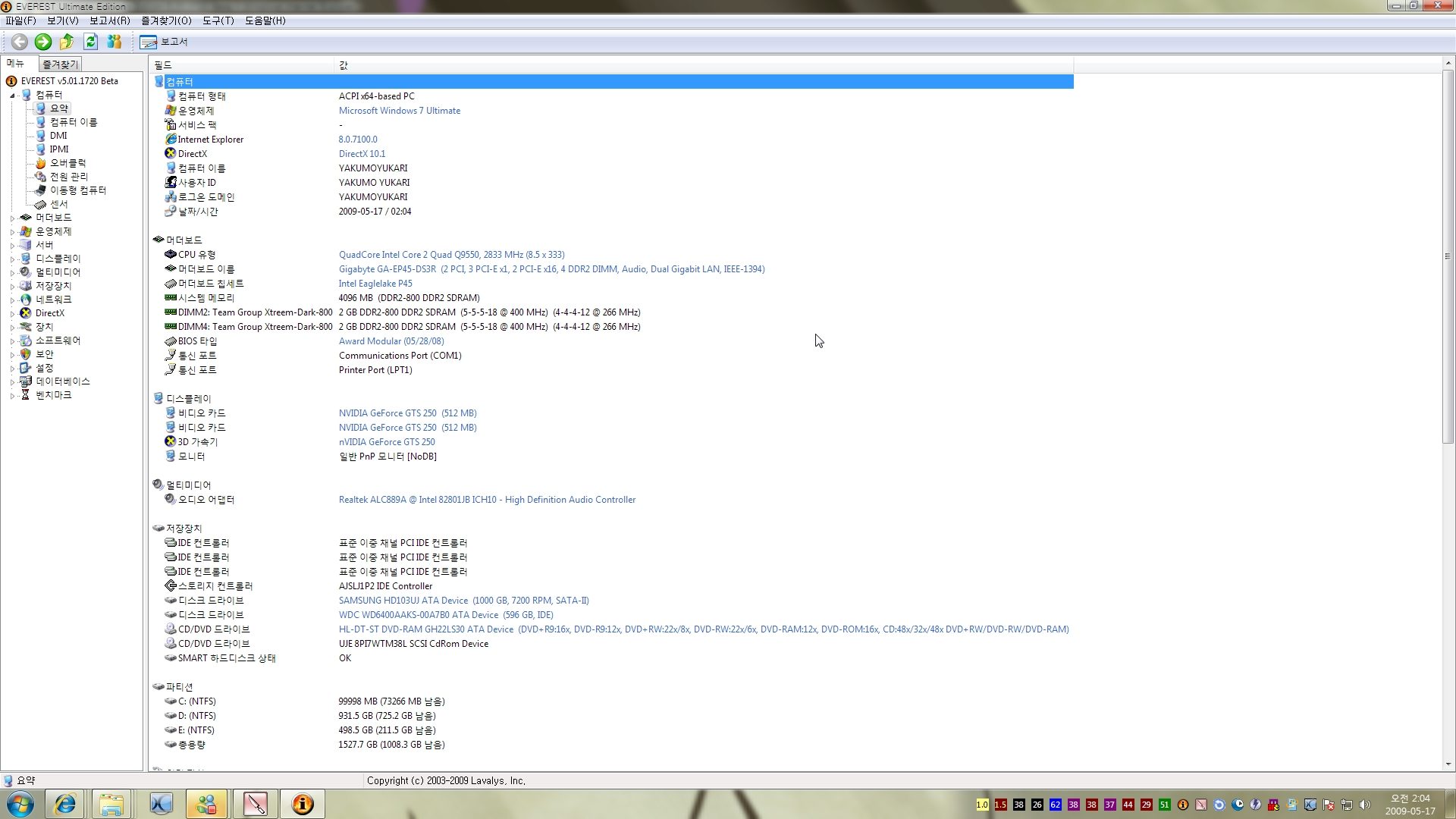The width and height of the screenshot is (1456, 819).
Task: Click the volume speaker tray icon
Action: [x=1365, y=805]
